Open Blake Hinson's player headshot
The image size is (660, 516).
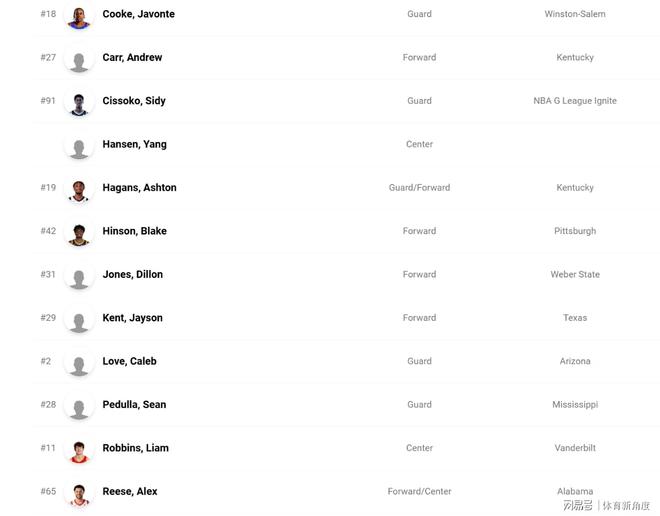79,231
